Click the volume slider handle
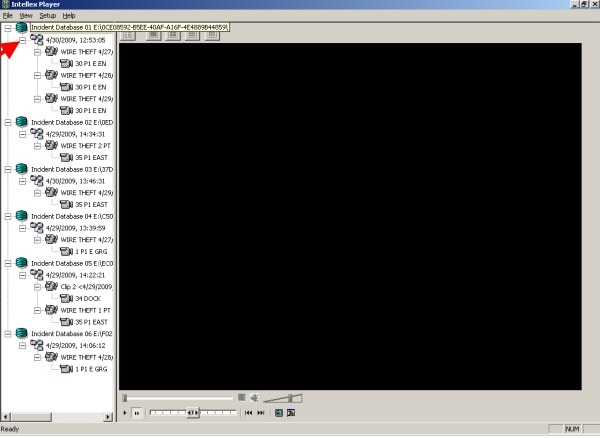Viewport: 600px width, 438px height. tap(291, 398)
